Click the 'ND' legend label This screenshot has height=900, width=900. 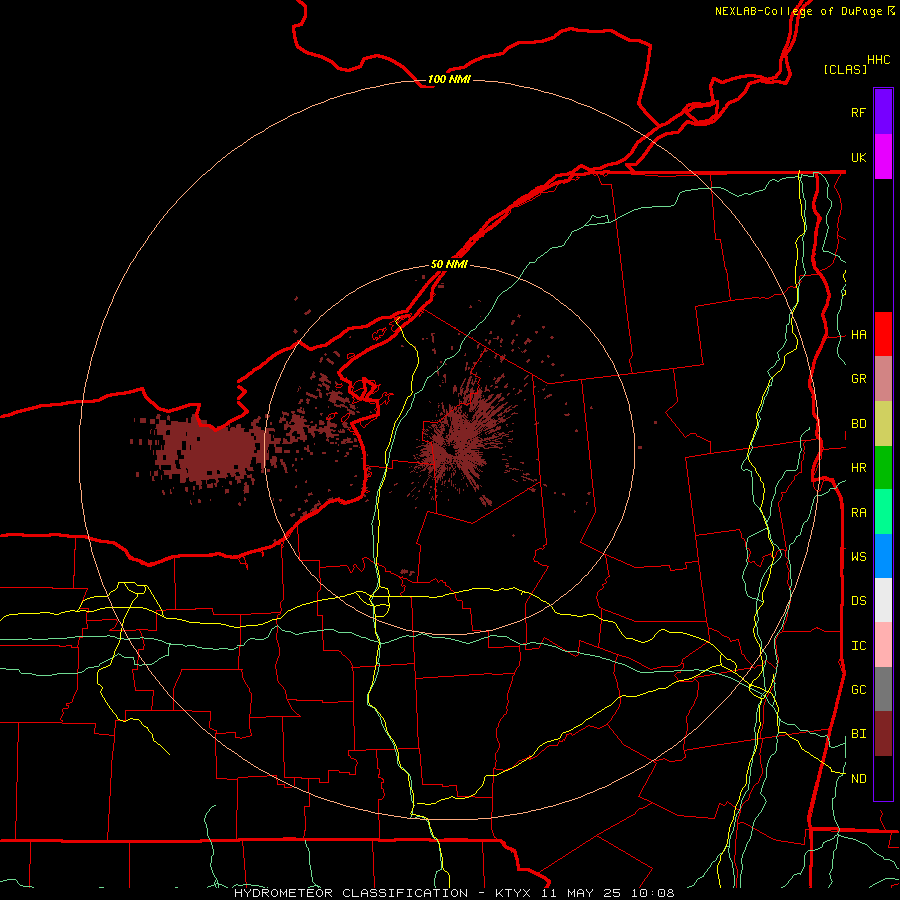coord(858,778)
